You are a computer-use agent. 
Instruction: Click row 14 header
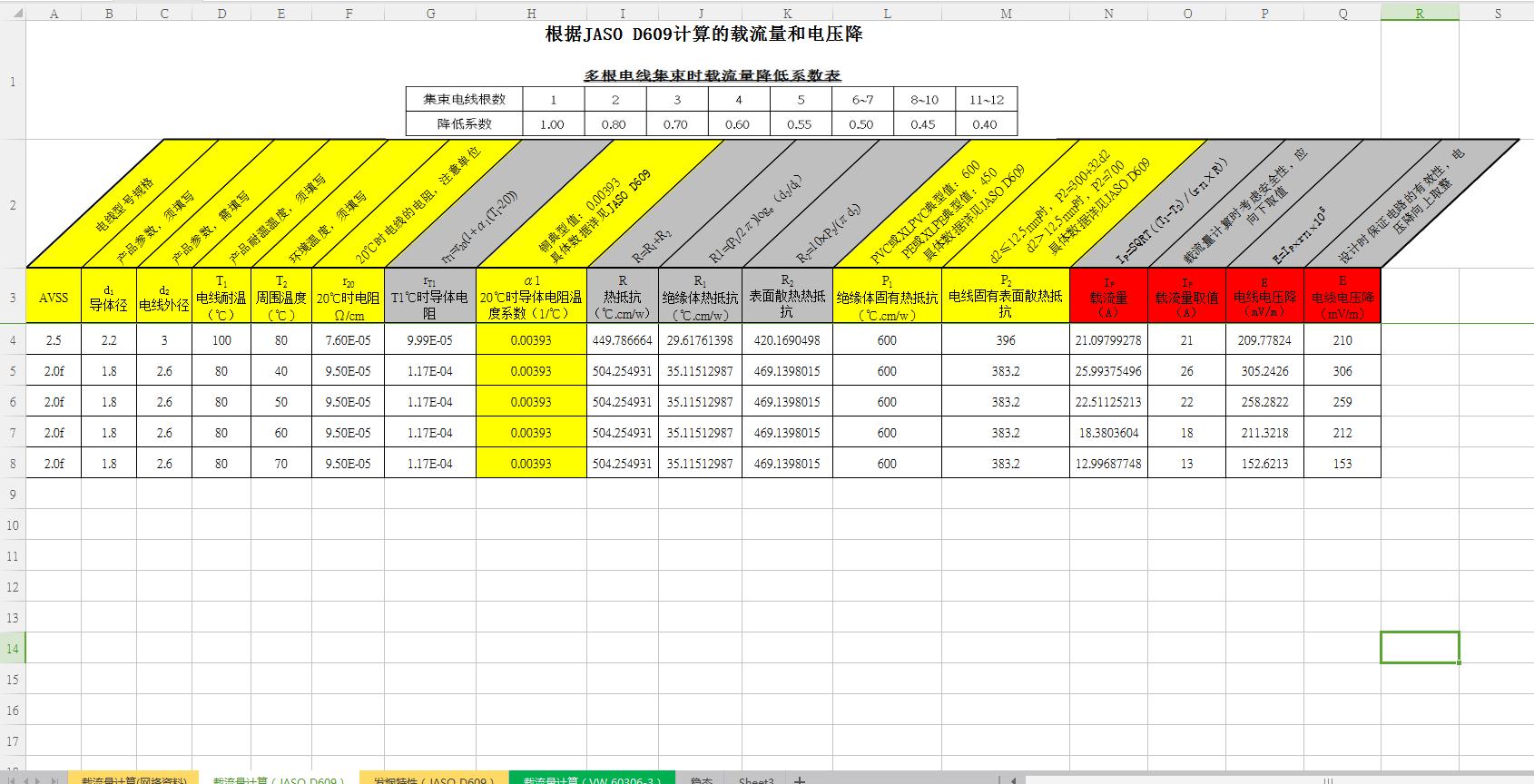click(13, 648)
